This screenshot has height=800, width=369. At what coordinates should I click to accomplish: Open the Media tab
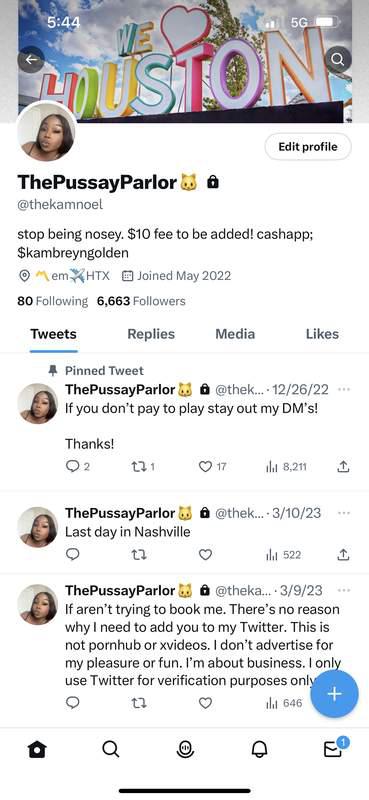[x=235, y=334]
